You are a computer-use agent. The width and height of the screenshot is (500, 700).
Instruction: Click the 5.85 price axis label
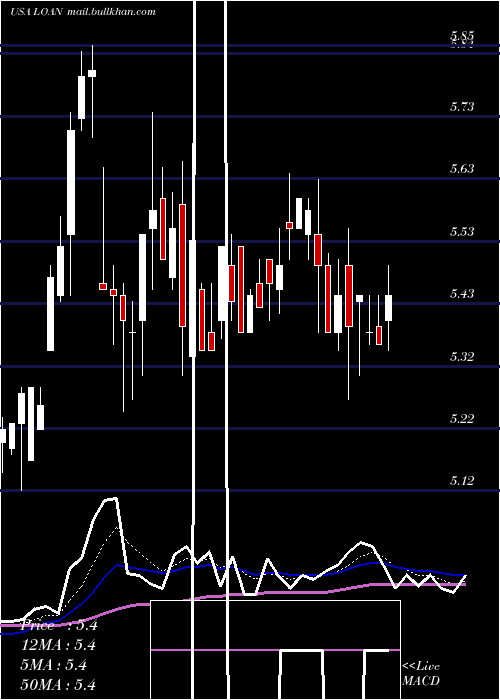point(462,36)
